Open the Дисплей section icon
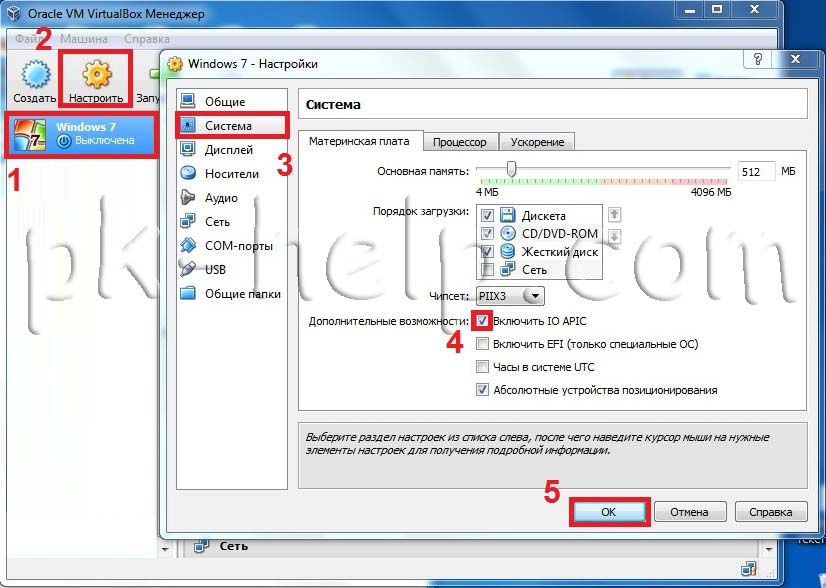This screenshot has width=826, height=588. pyautogui.click(x=188, y=149)
